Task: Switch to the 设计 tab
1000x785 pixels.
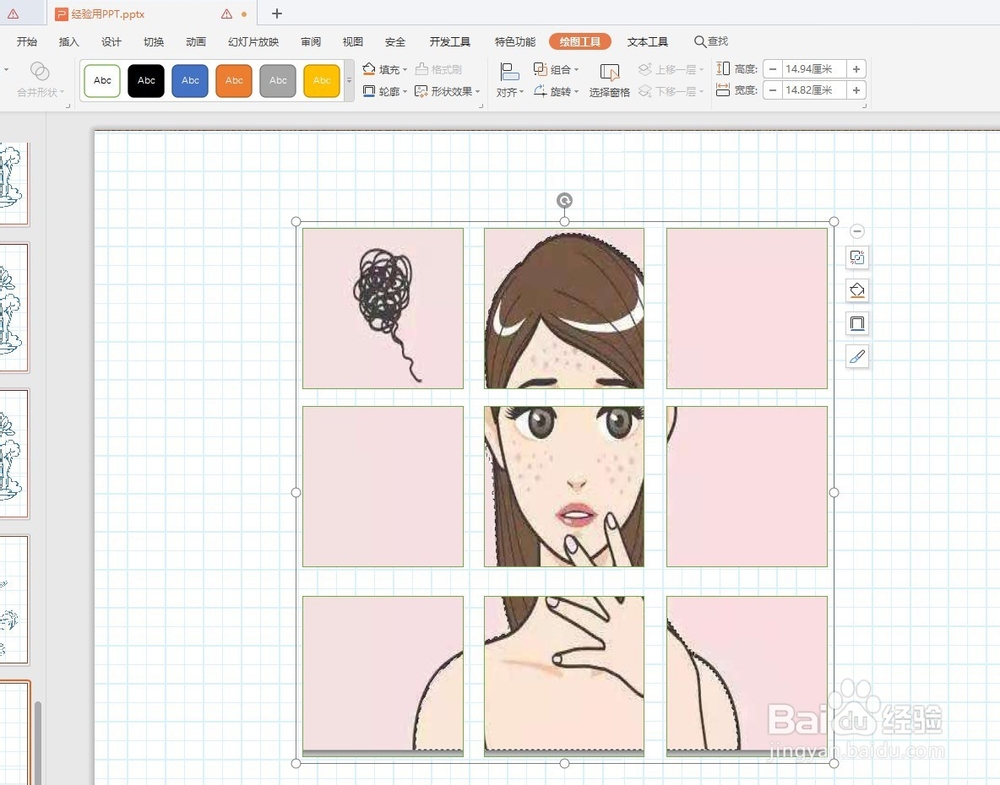Action: click(x=111, y=41)
